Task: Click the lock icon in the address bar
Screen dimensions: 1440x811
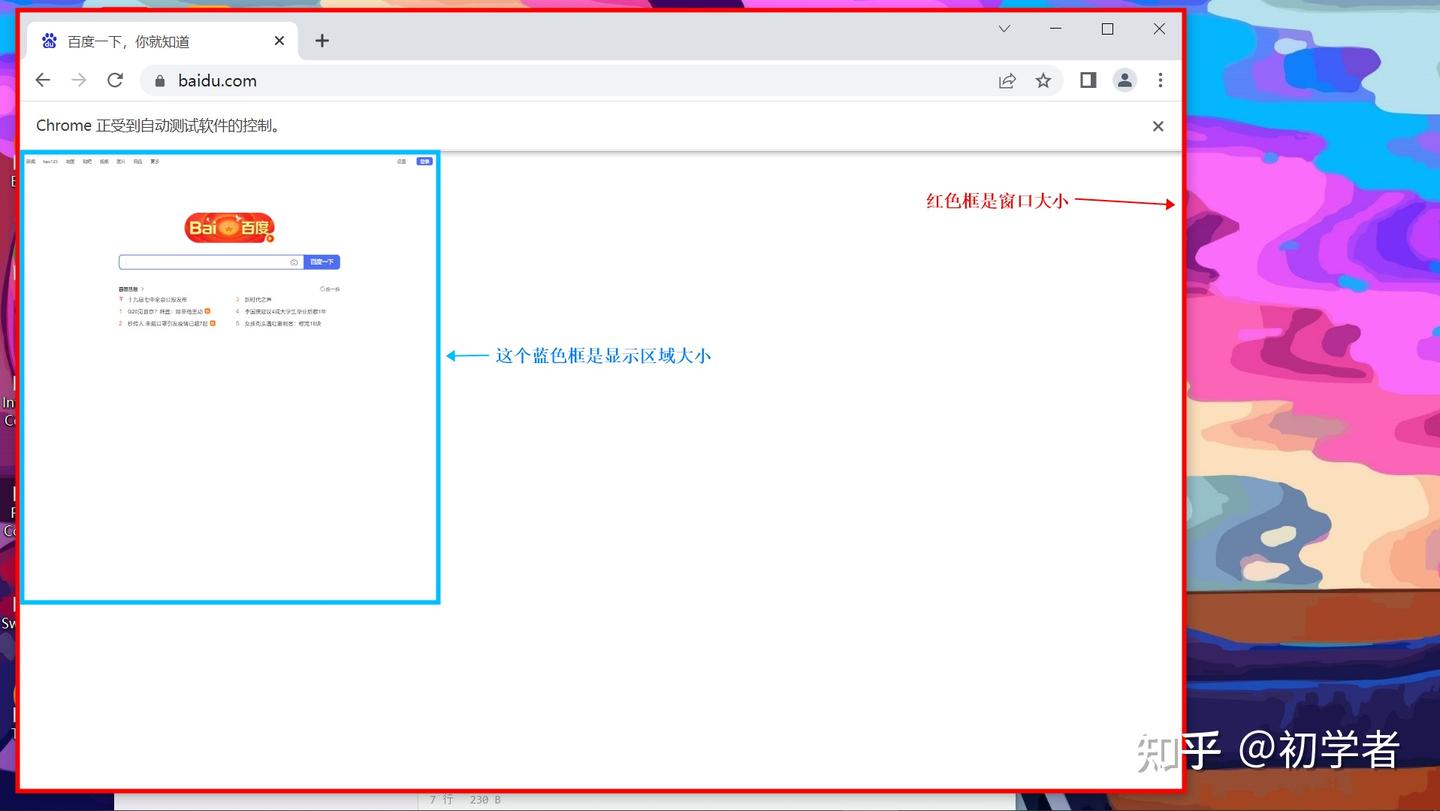Action: pos(159,80)
